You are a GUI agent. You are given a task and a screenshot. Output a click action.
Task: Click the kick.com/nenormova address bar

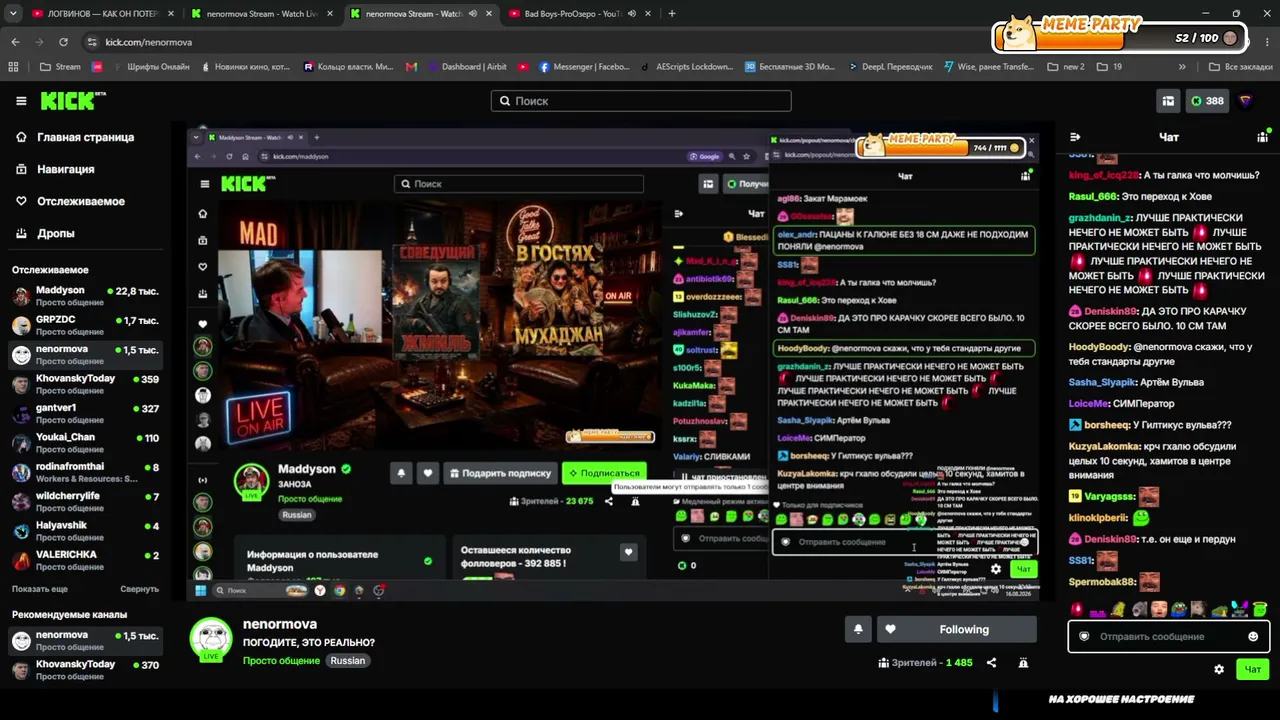(148, 42)
